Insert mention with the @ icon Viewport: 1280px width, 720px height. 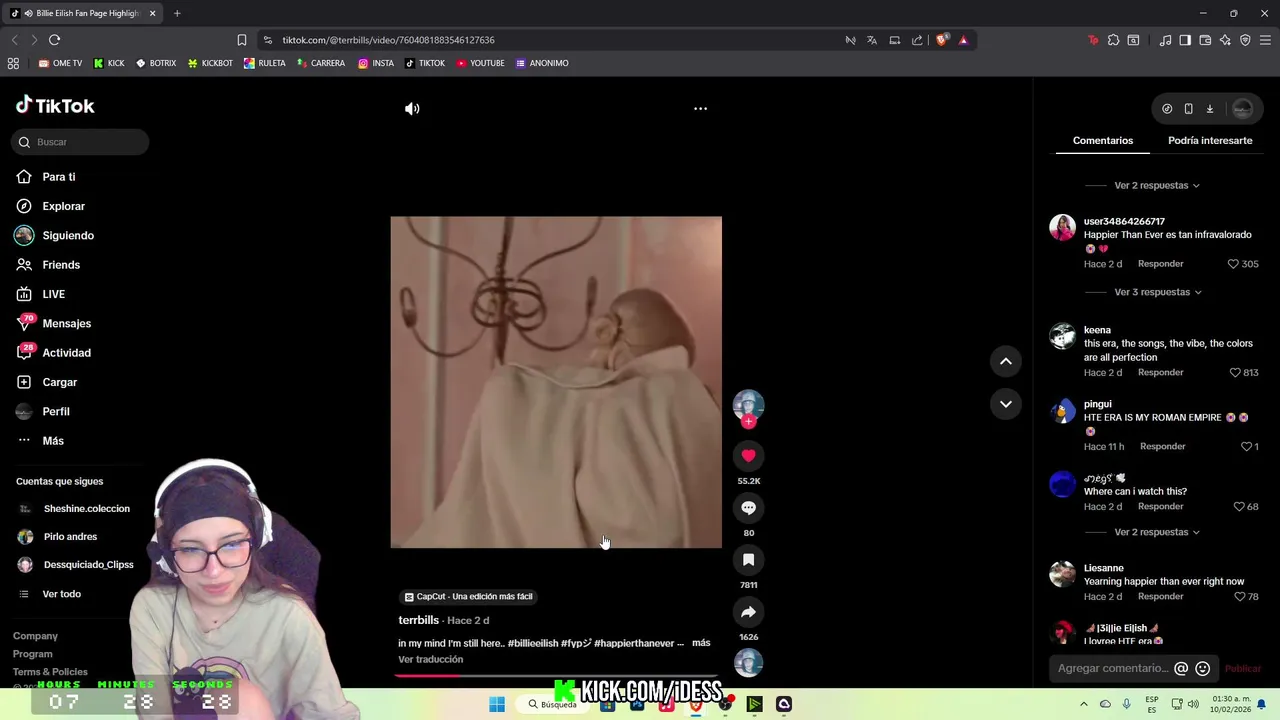tap(1181, 669)
